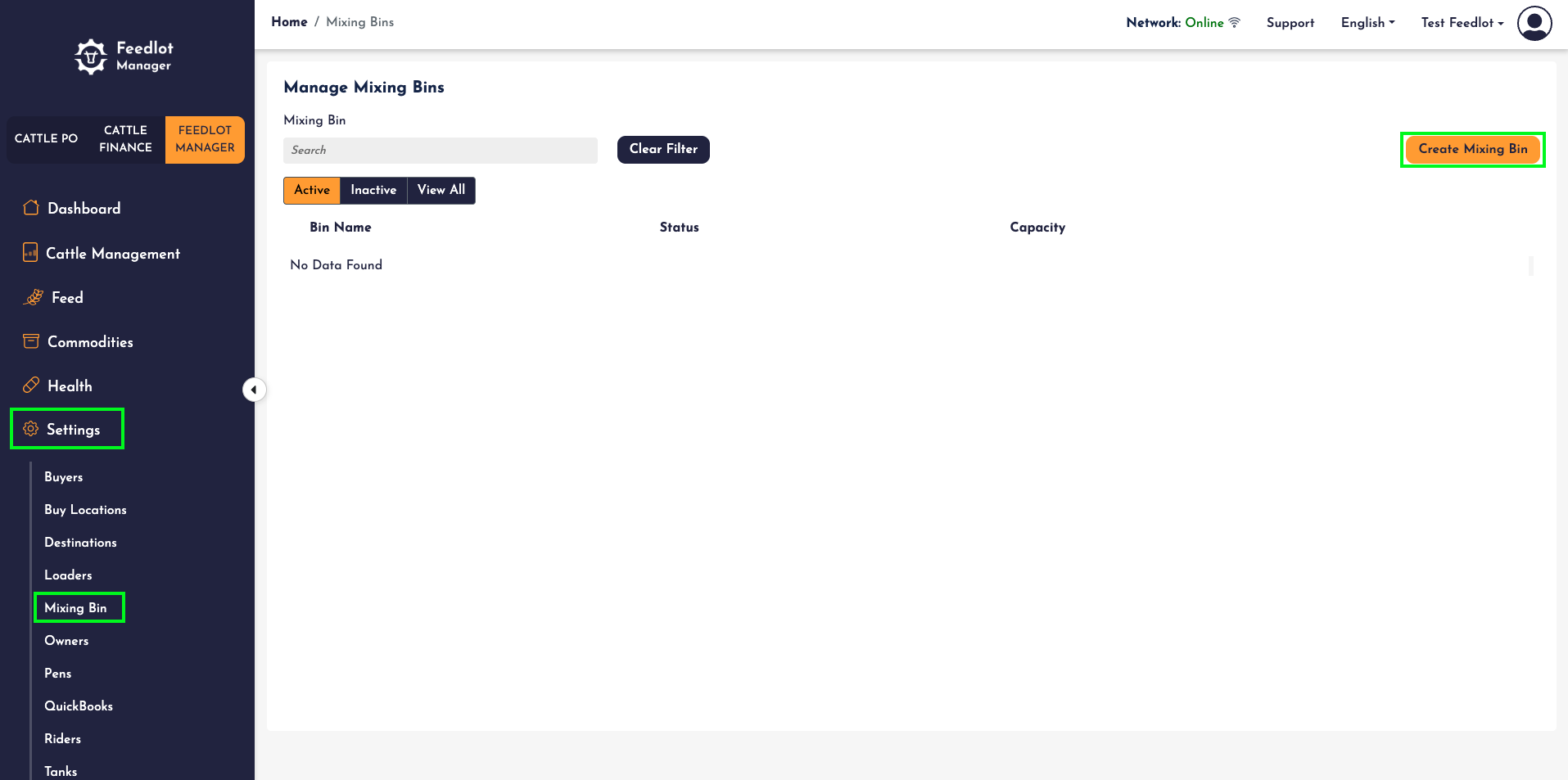Click the Feed wheat icon
1568x780 pixels.
pyautogui.click(x=34, y=297)
